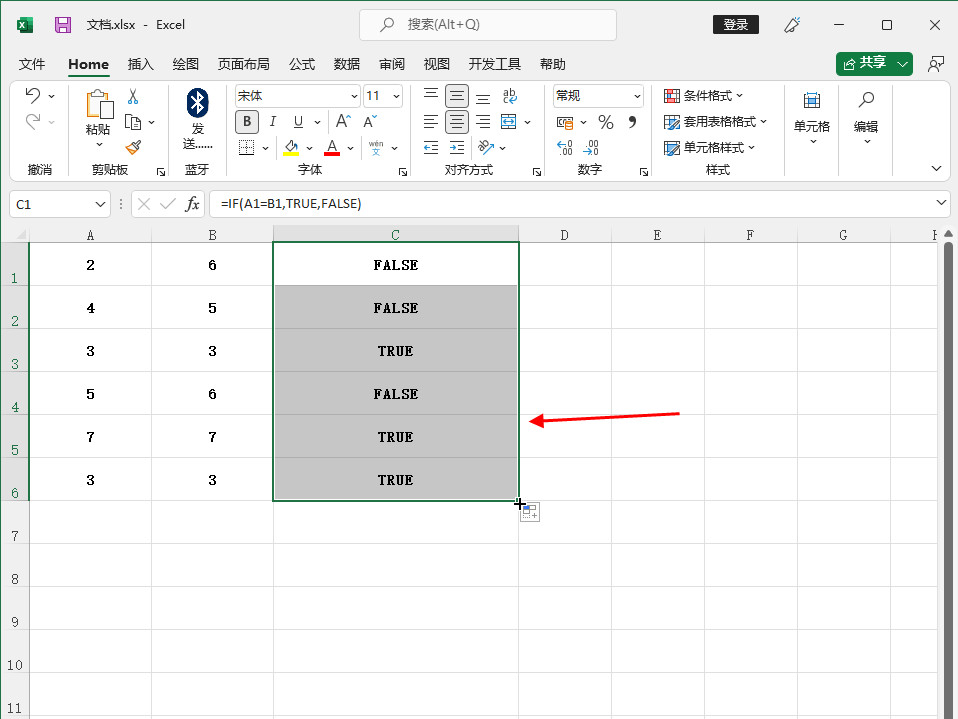The height and width of the screenshot is (719, 958).
Task: Expand the formula bar chevron
Action: click(x=941, y=202)
